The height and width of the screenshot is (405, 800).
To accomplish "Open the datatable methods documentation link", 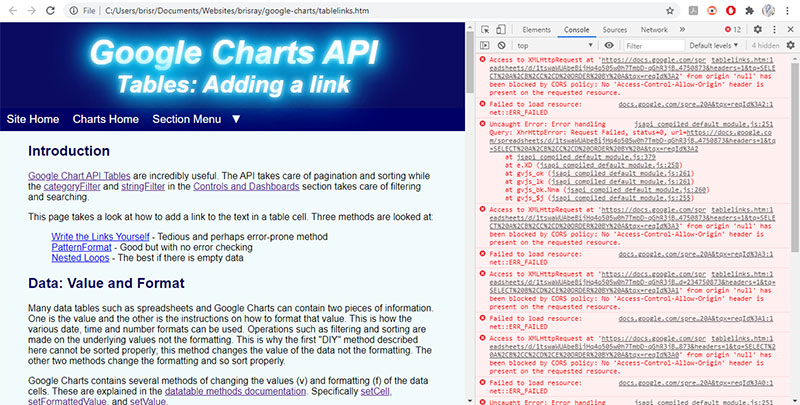I will point(235,391).
